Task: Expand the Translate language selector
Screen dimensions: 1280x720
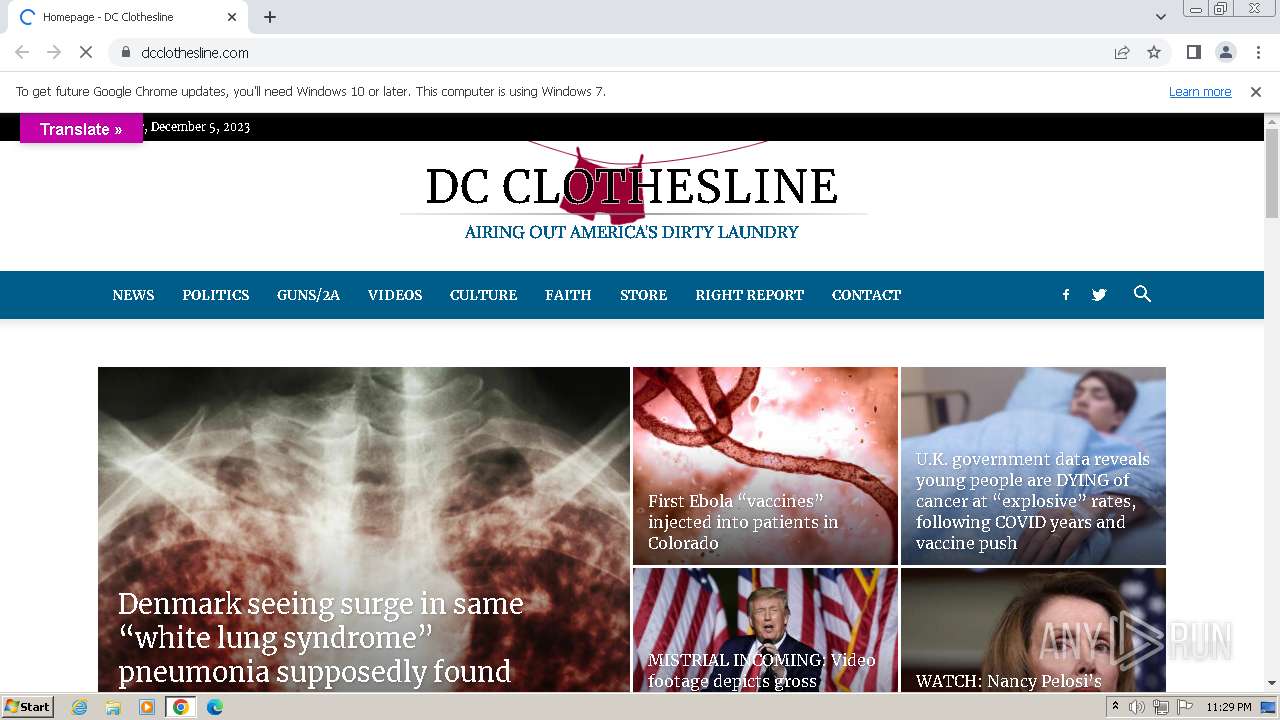Action: pos(81,129)
